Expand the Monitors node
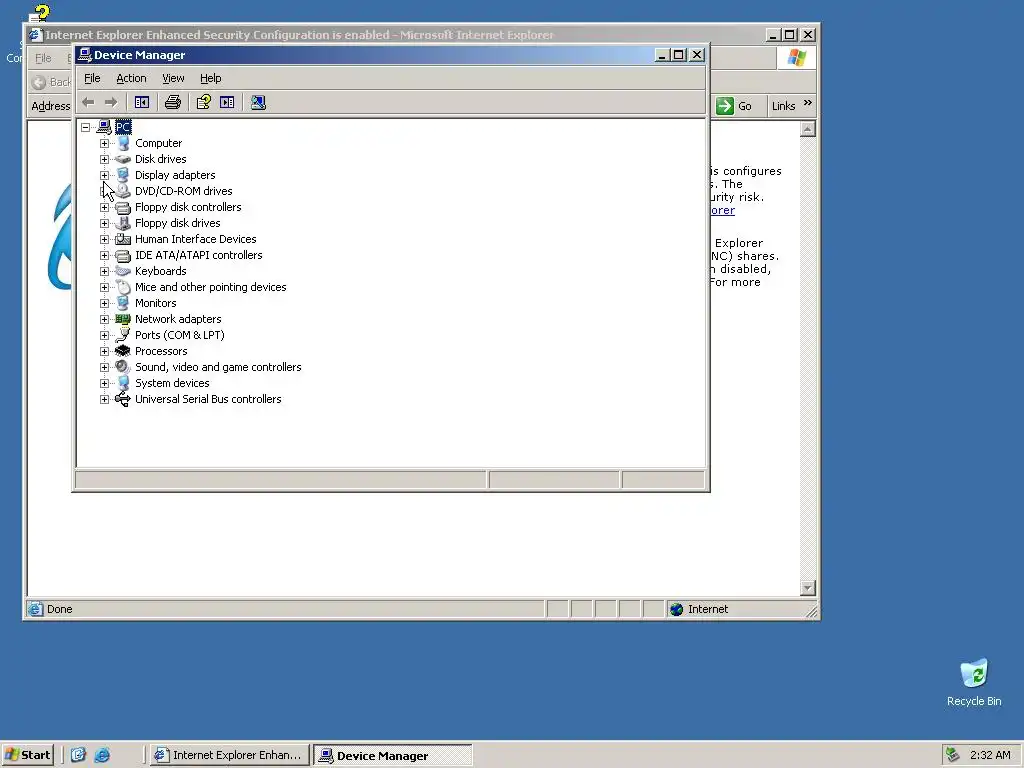Screen dimensions: 1024x768 104,303
